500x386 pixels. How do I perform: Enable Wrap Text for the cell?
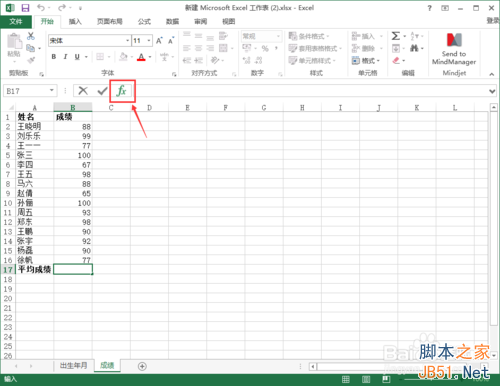pos(223,36)
